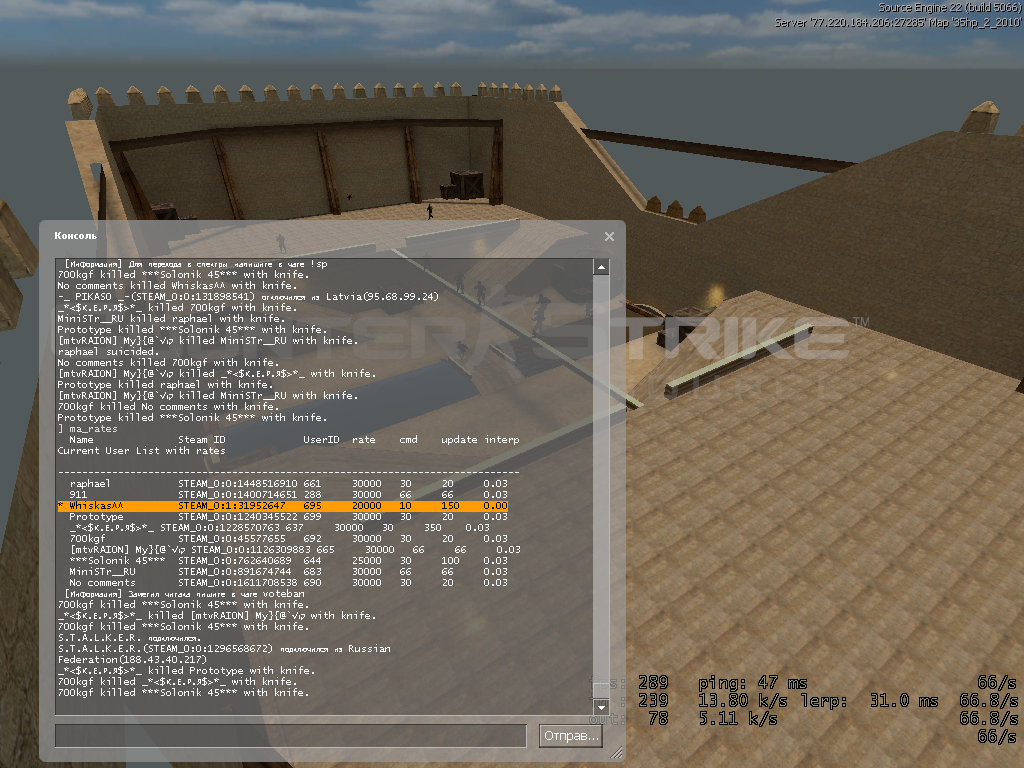1024x768 pixels.
Task: Click the 'Federation(188.43.40.217)' line
Action: point(133,660)
